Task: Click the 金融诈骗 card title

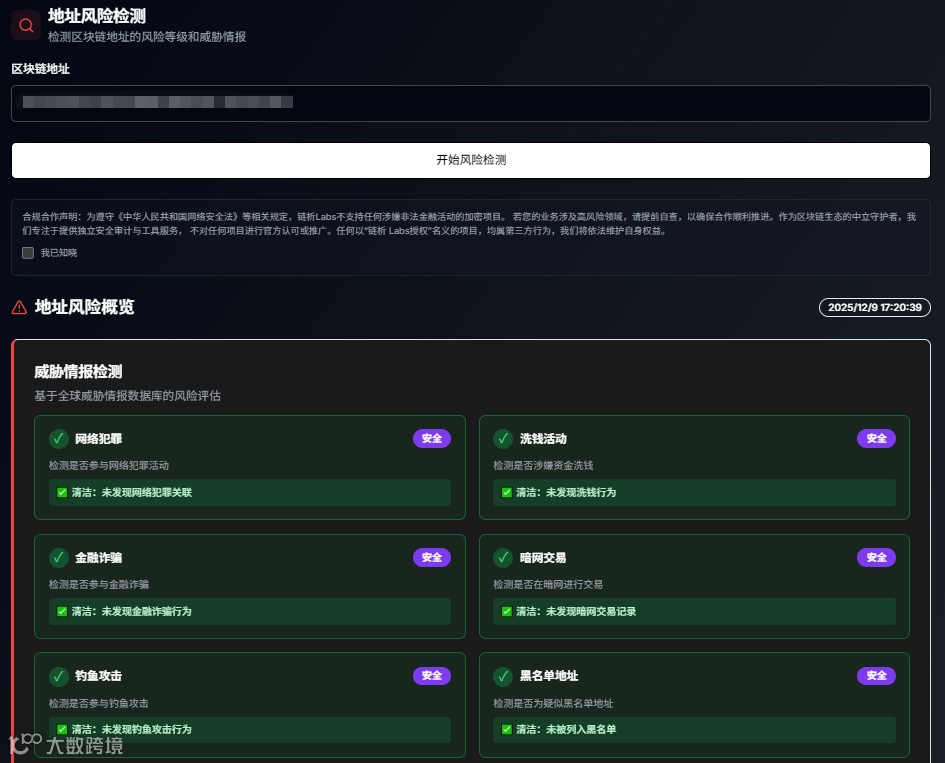Action: point(98,557)
